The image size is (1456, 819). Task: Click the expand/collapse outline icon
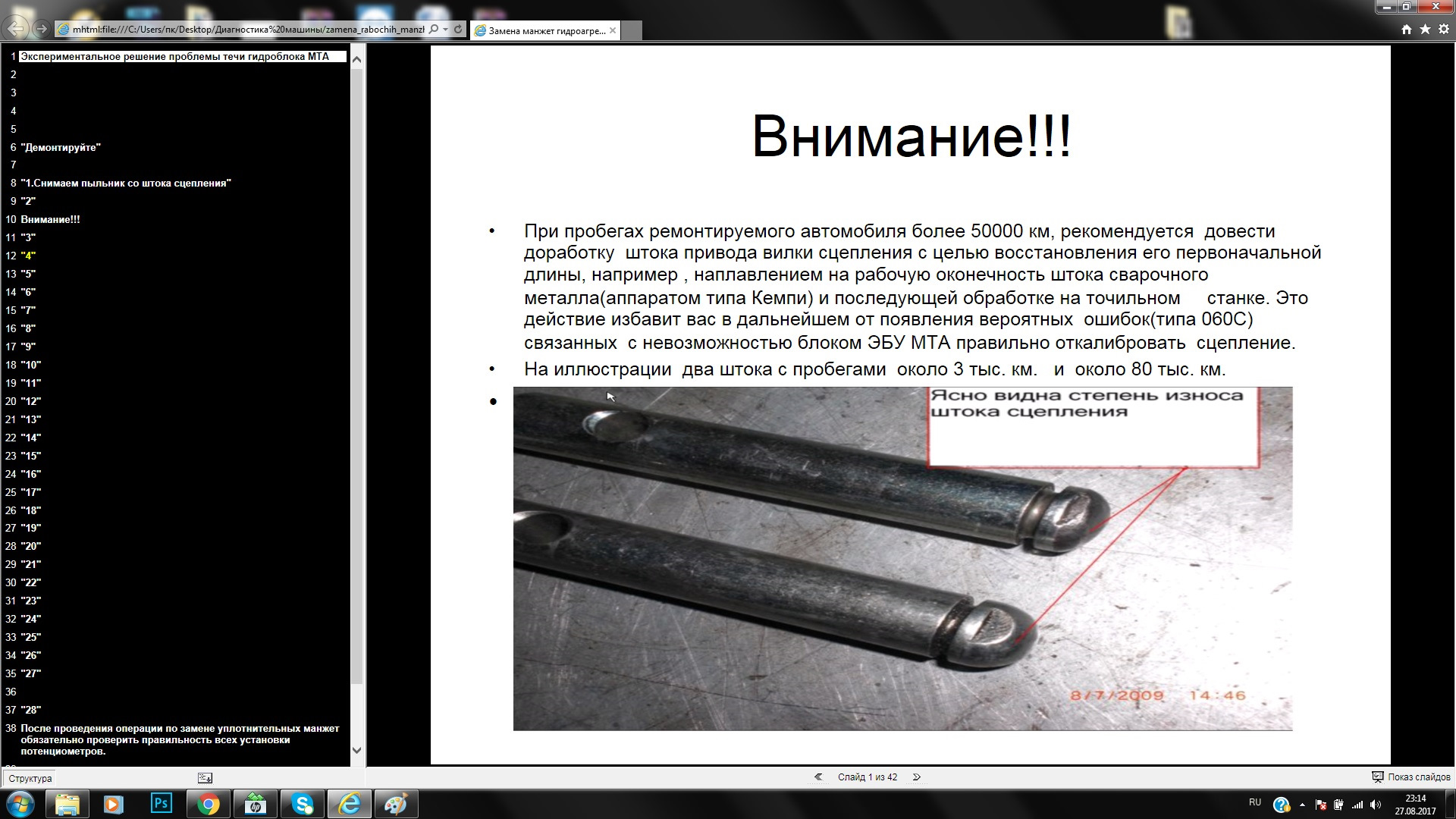tap(205, 778)
